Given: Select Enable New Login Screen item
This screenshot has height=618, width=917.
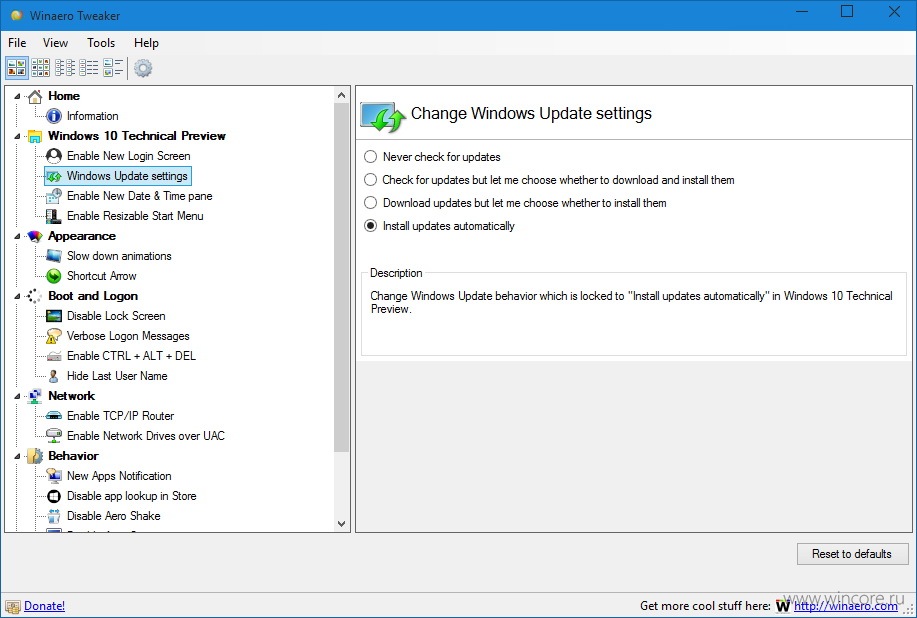Looking at the screenshot, I should (129, 156).
